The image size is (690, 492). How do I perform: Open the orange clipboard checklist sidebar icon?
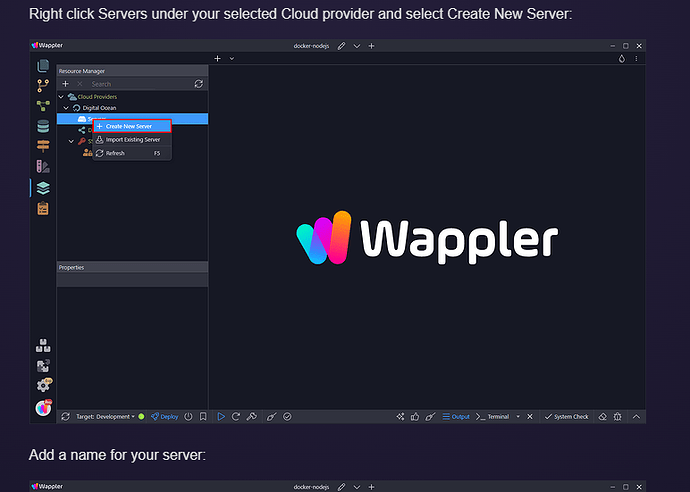(x=43, y=208)
